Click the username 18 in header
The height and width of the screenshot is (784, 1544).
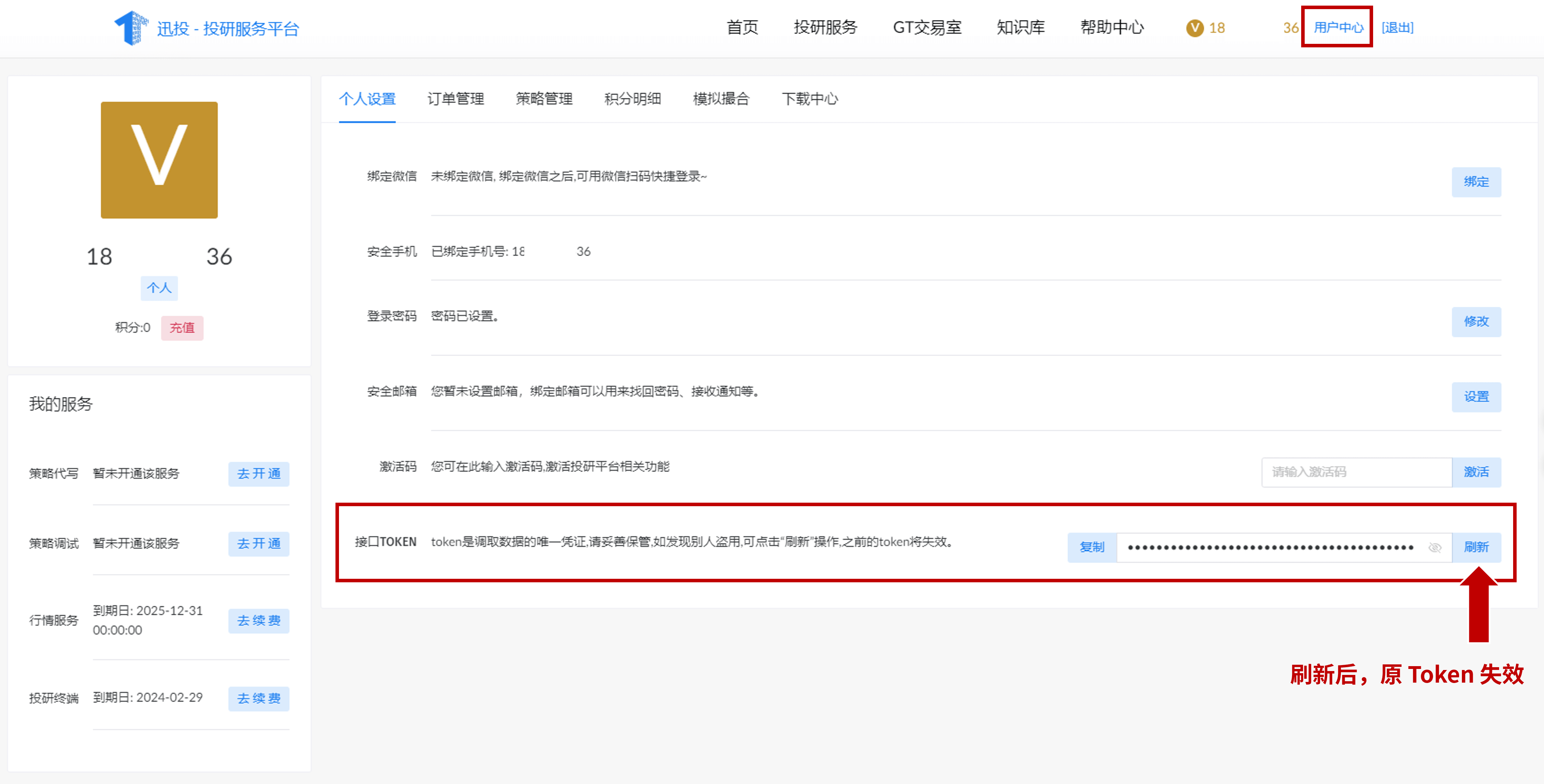tap(1217, 28)
